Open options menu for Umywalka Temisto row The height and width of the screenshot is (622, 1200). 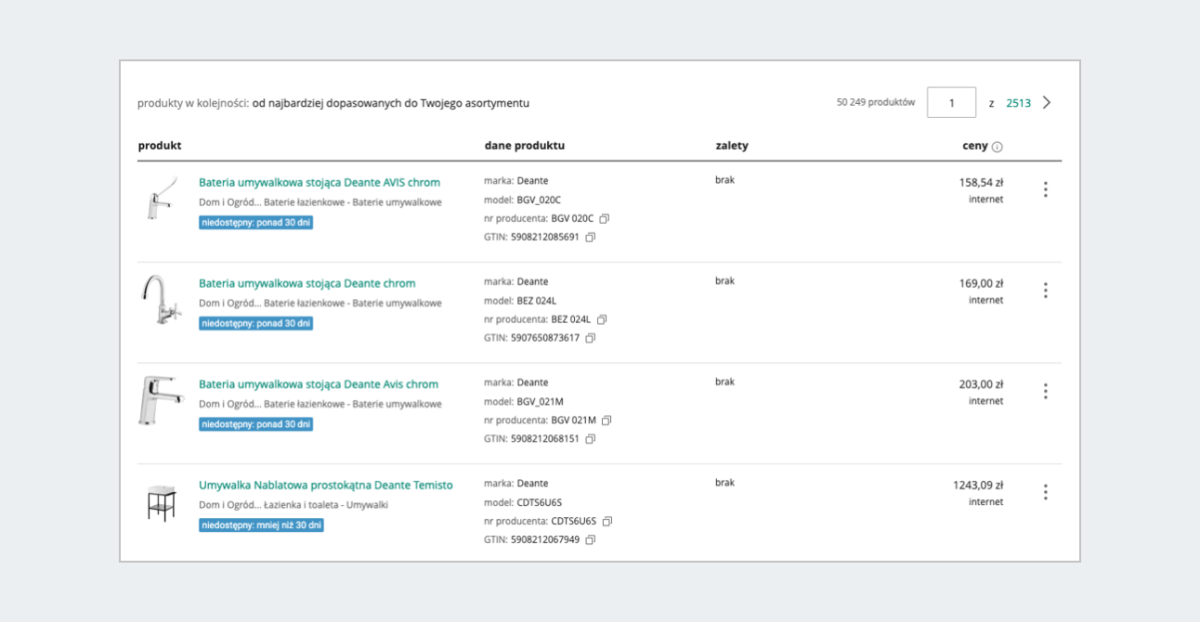(1045, 492)
